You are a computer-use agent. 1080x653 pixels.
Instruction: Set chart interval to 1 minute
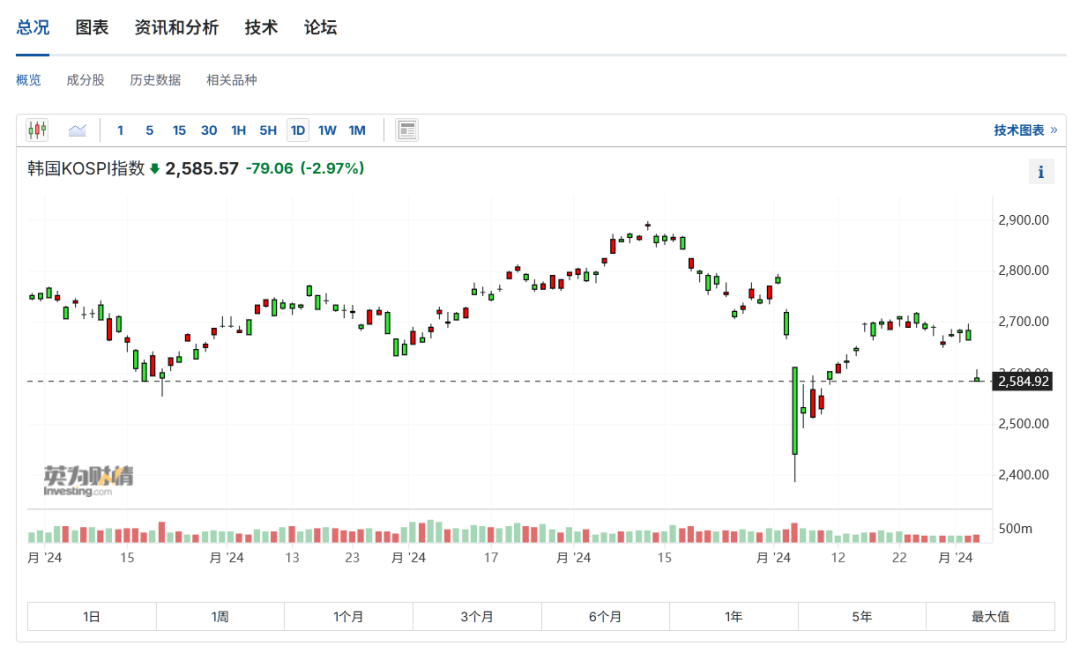click(x=121, y=130)
